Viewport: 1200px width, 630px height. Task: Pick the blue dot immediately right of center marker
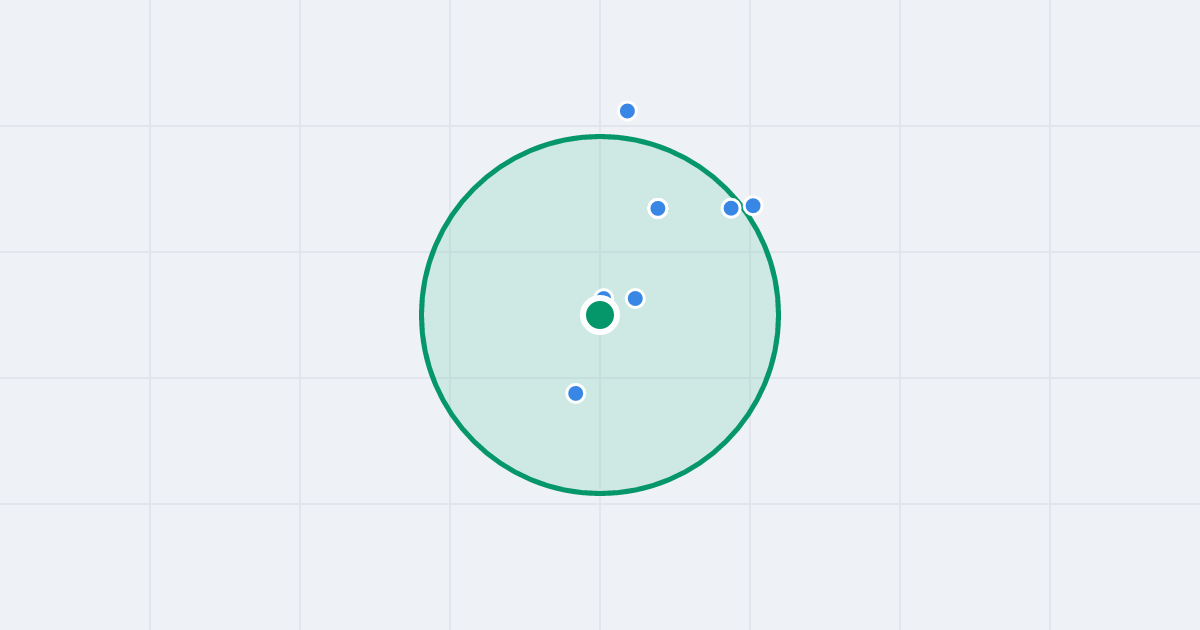pyautogui.click(x=635, y=298)
